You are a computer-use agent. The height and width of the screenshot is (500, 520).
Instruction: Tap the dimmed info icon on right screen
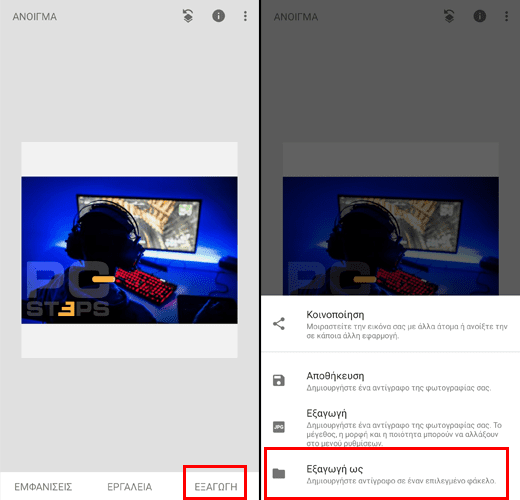(480, 16)
